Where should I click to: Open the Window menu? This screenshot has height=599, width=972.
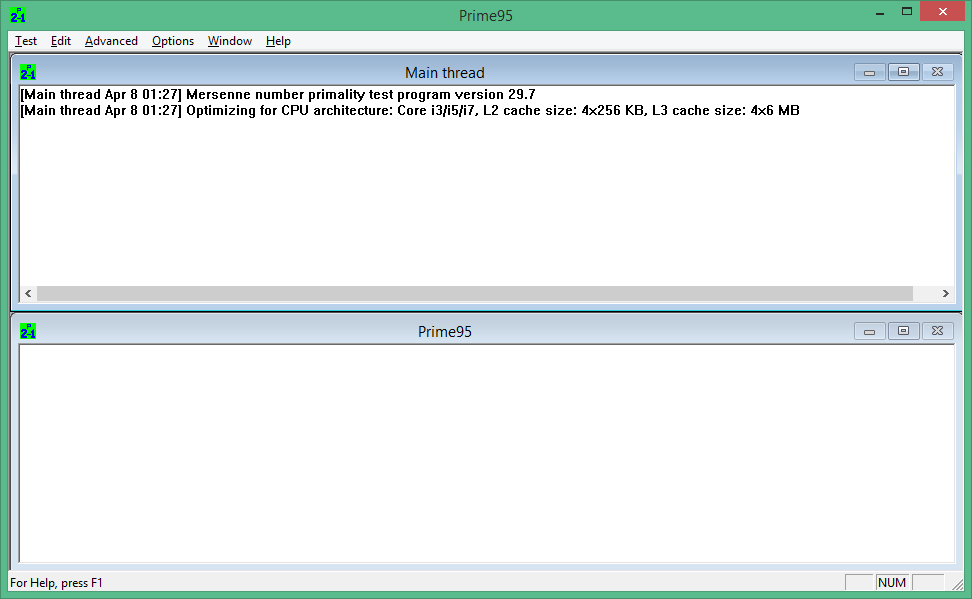click(230, 41)
